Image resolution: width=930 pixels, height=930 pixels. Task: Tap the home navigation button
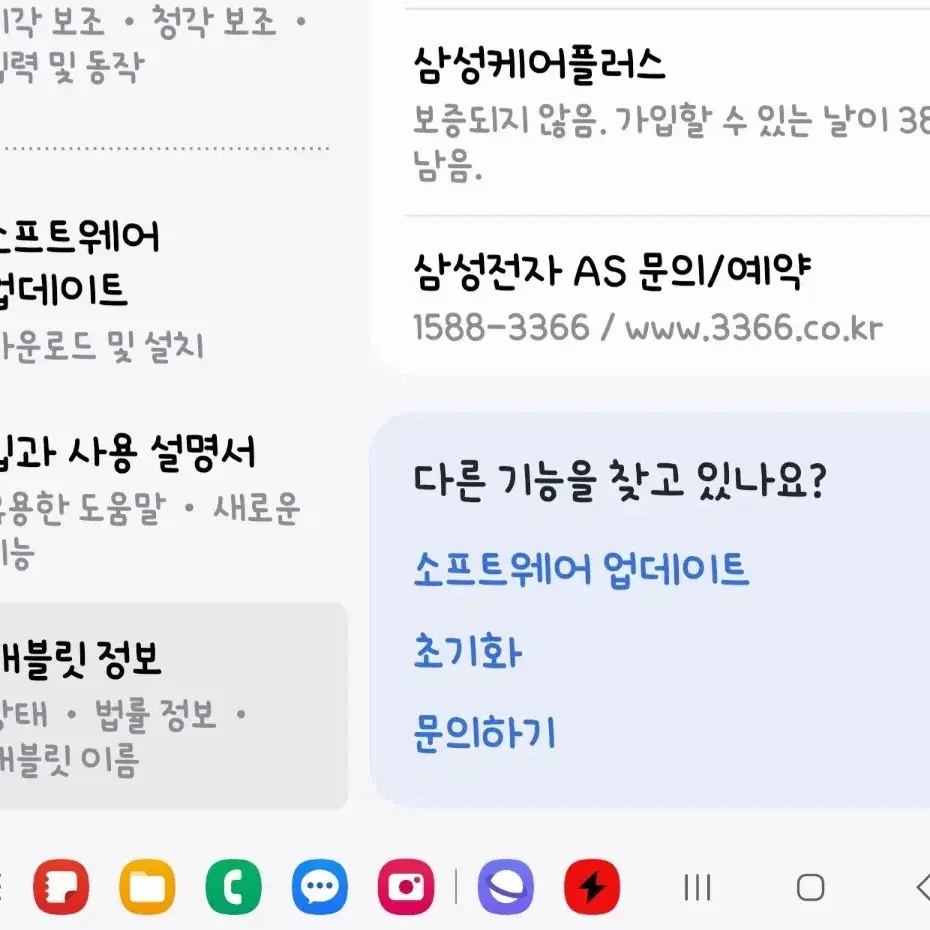click(810, 888)
